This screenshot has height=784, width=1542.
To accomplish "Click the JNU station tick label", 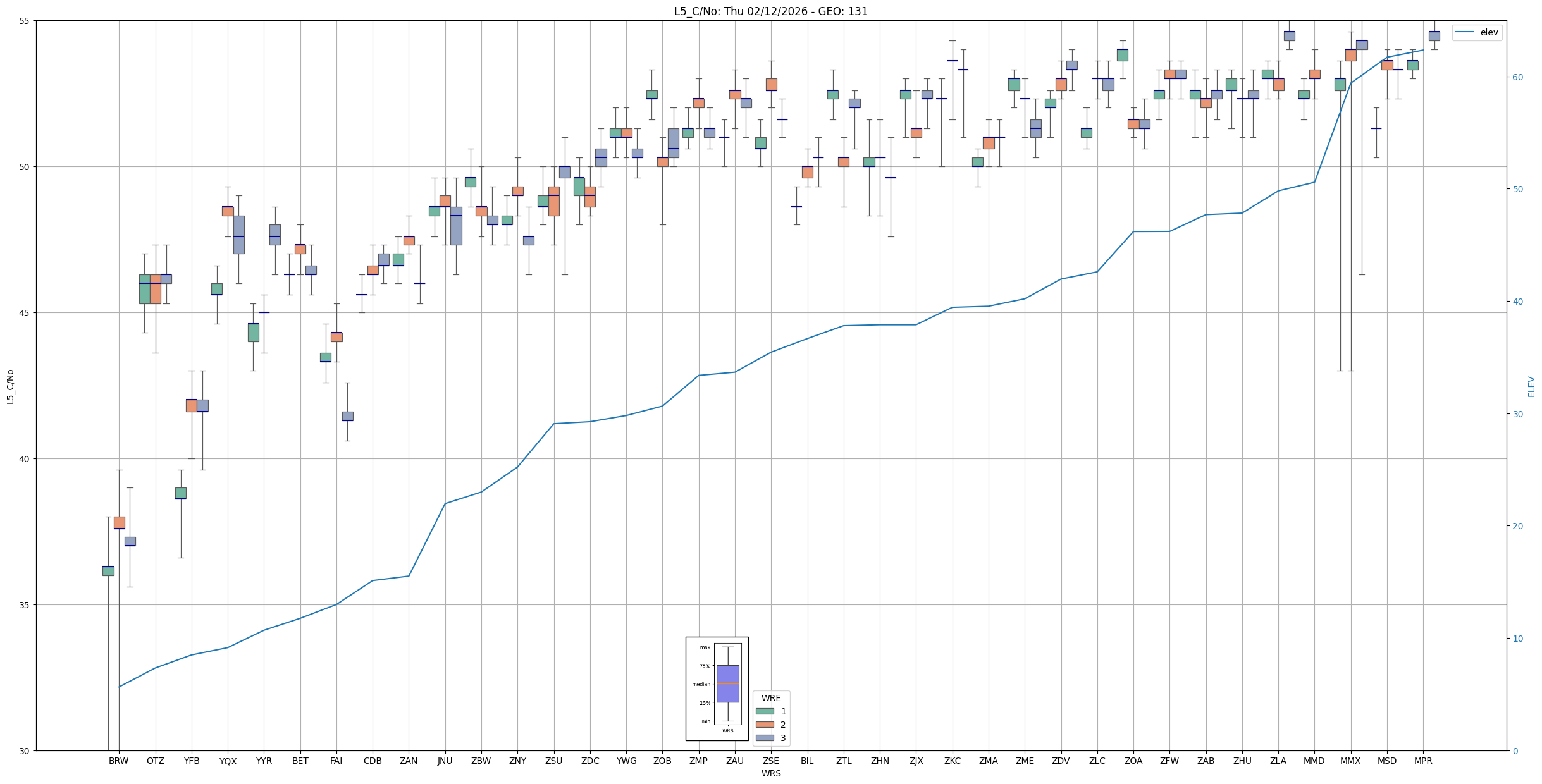I will pyautogui.click(x=445, y=761).
